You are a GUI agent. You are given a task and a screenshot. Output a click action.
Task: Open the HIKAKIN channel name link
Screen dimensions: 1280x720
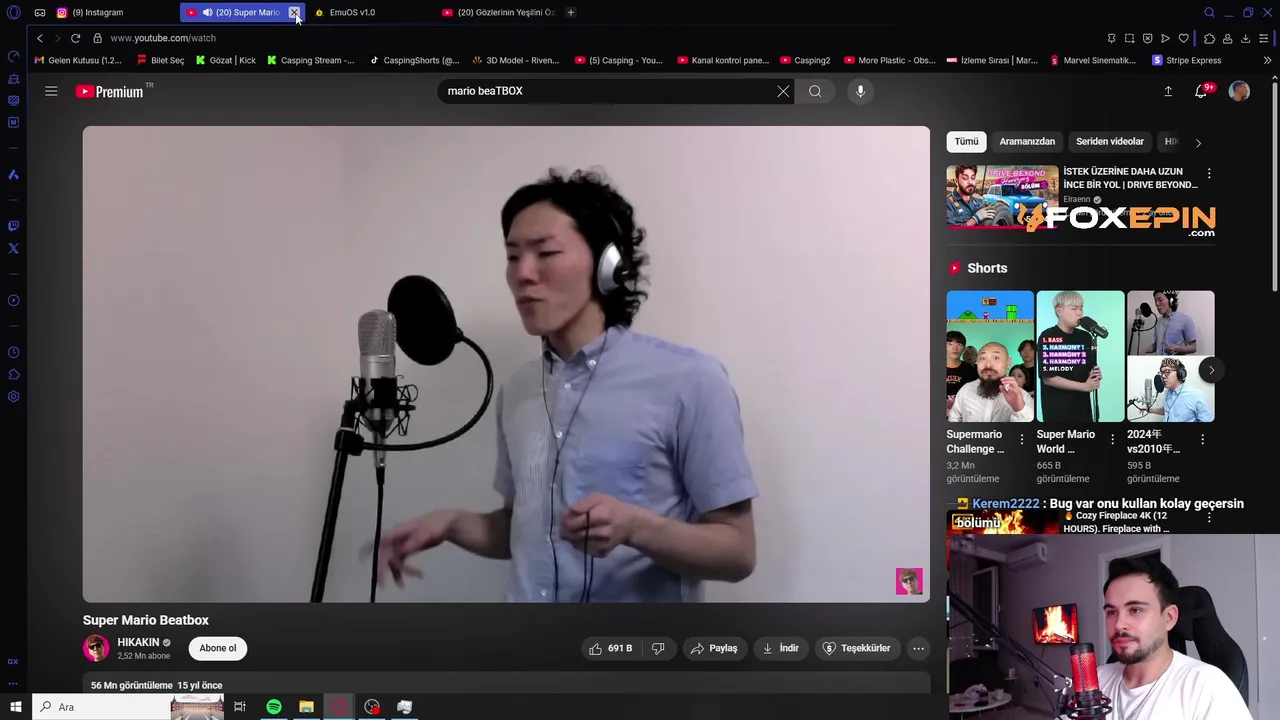tap(138, 642)
